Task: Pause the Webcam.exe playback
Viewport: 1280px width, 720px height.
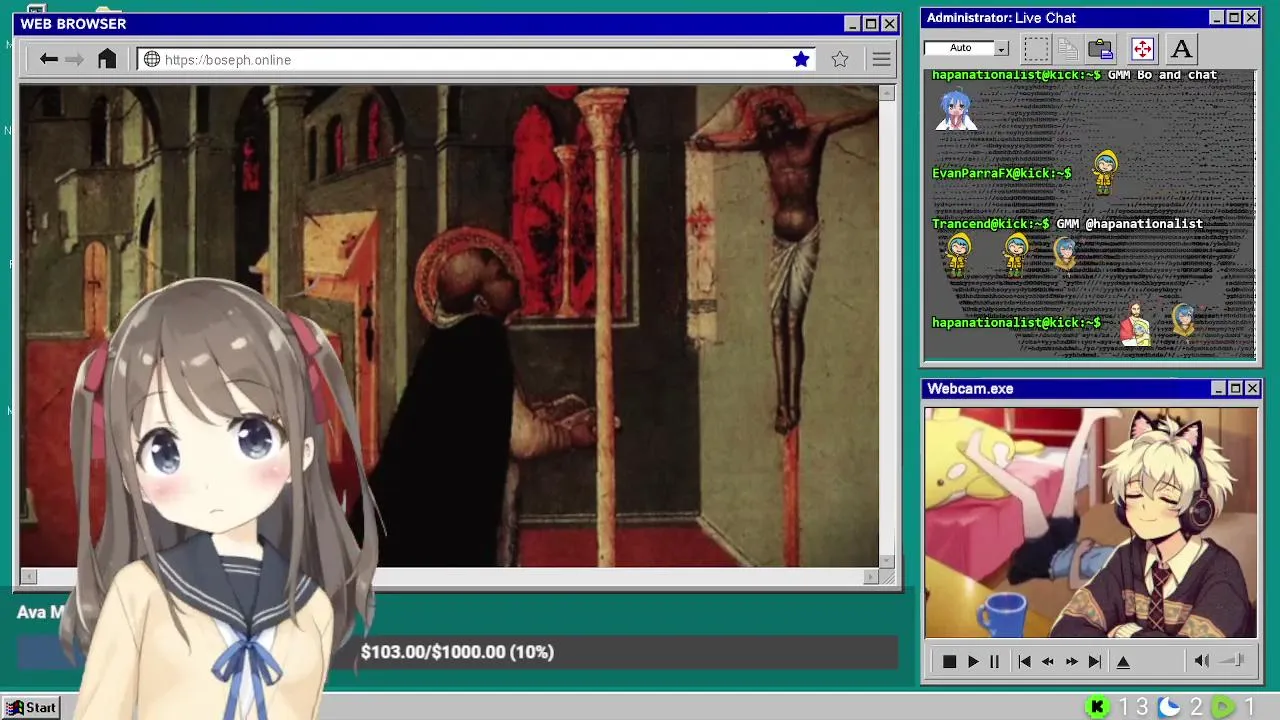Action: 994,661
